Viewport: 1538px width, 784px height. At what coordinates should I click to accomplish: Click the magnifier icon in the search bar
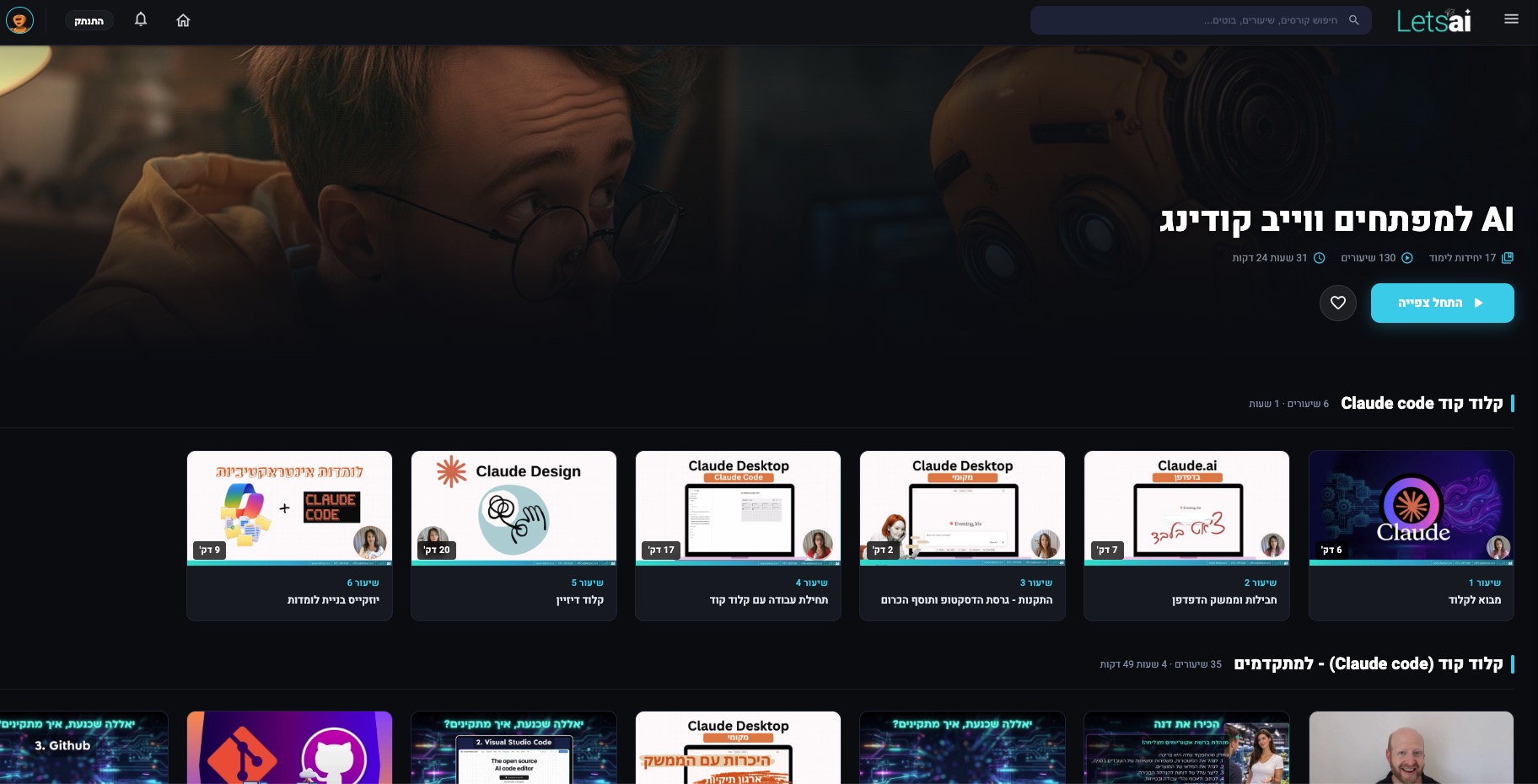[x=1353, y=20]
